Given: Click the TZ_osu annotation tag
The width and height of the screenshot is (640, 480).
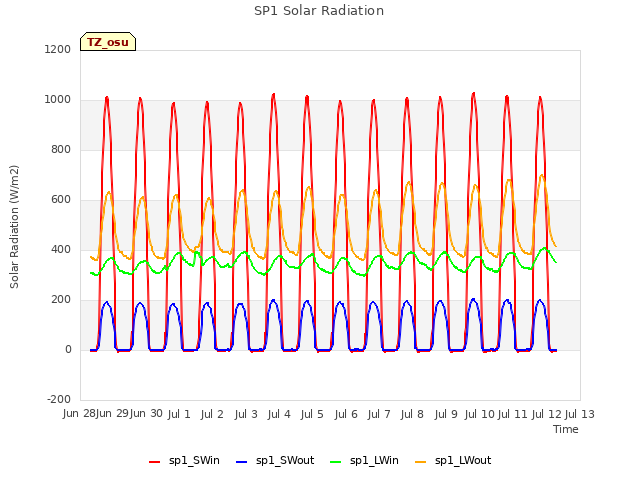Looking at the screenshot, I should click(108, 42).
